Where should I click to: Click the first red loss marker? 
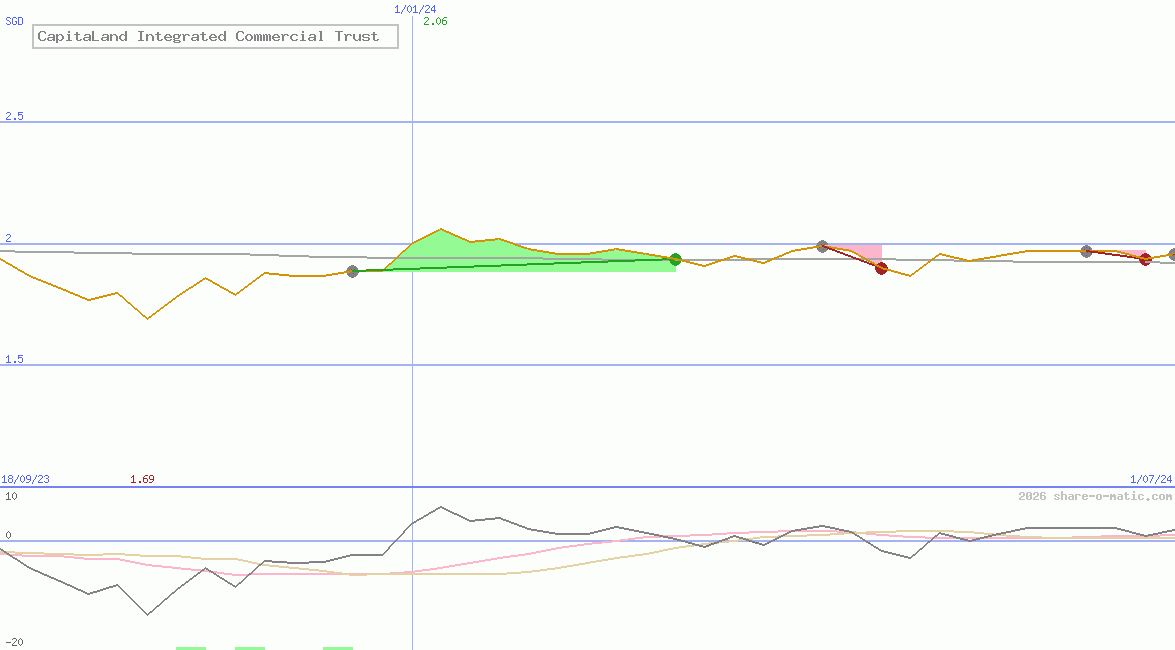(881, 268)
